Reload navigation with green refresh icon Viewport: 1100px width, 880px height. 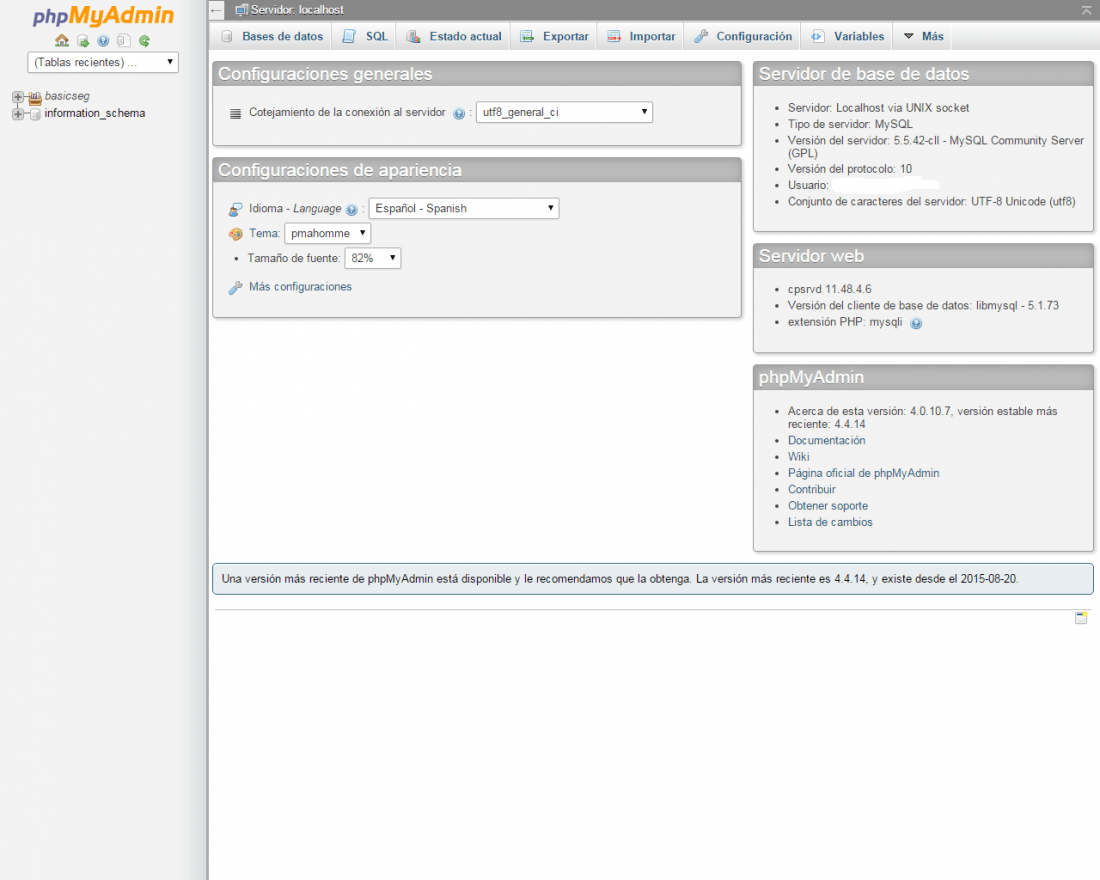[145, 41]
